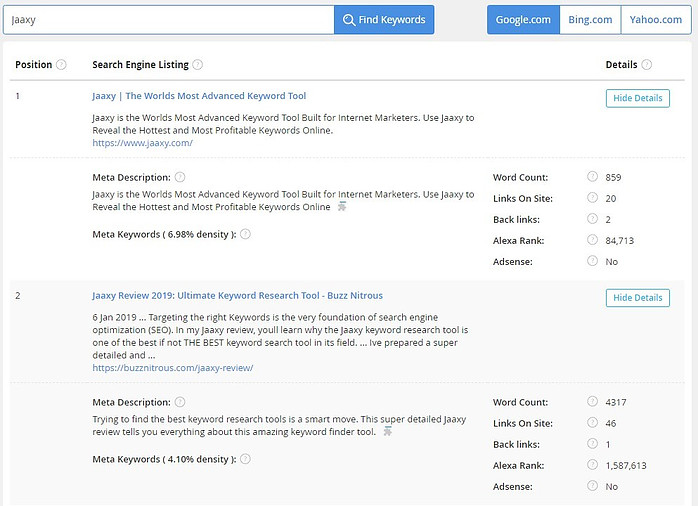Click the Word Count value 4317
The height and width of the screenshot is (506, 698).
(616, 402)
